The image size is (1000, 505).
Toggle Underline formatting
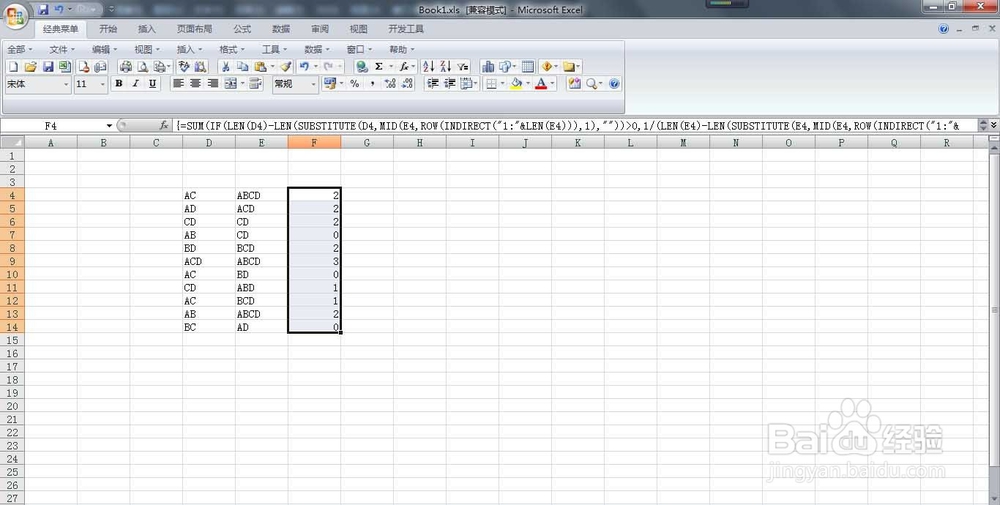(152, 84)
